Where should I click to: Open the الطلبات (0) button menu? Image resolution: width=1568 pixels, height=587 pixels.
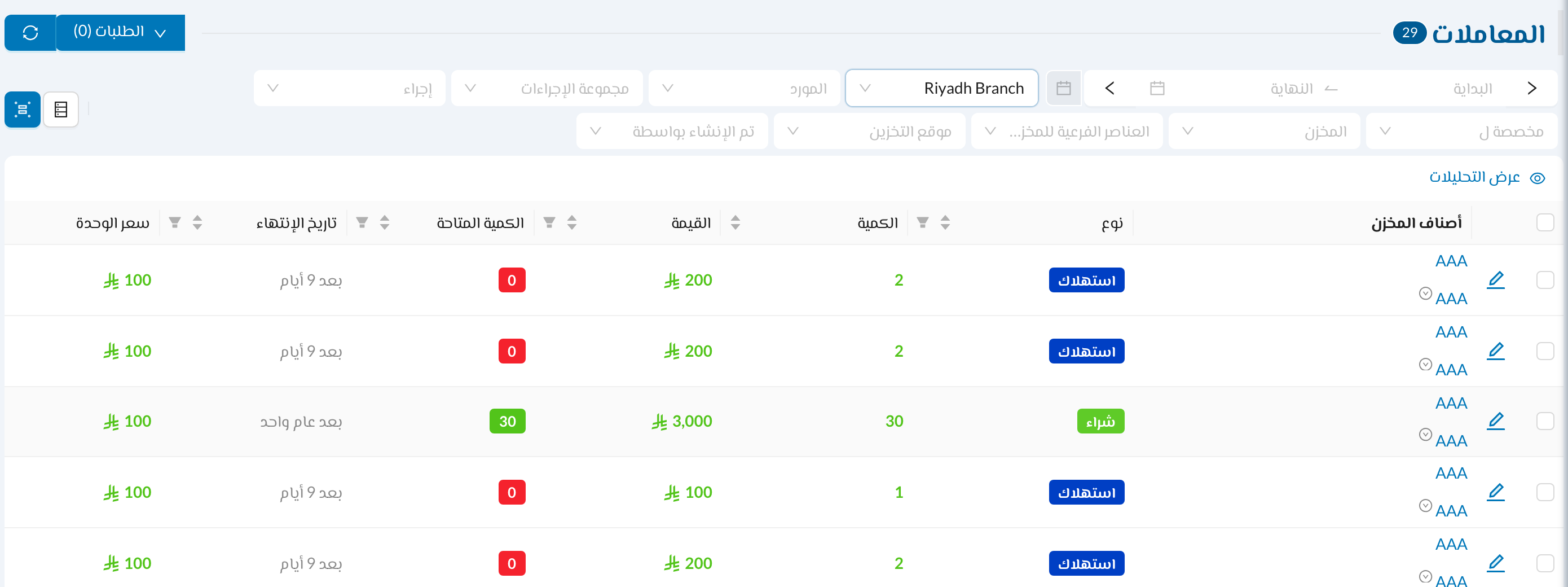(121, 33)
